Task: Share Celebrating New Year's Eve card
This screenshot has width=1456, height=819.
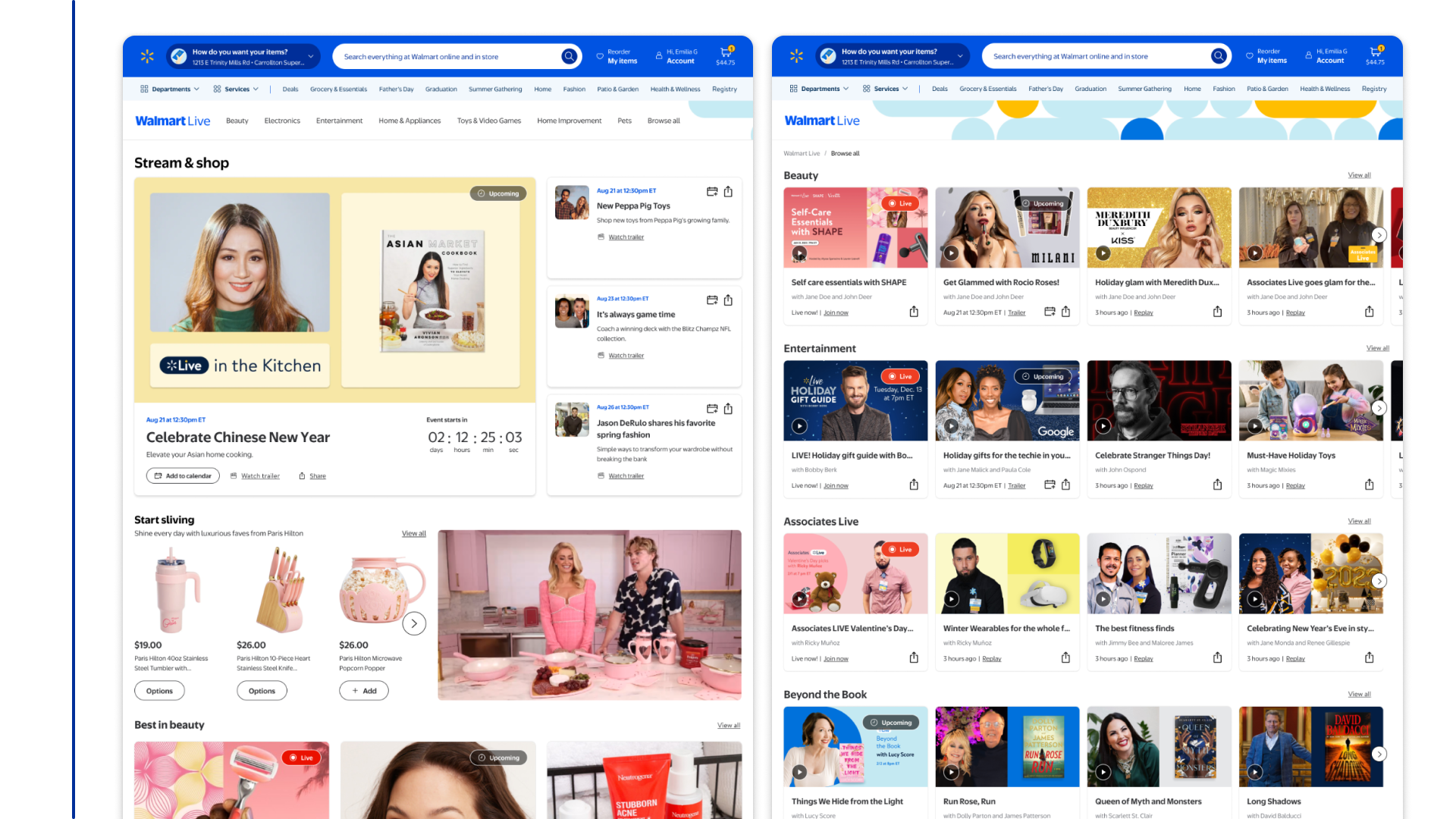Action: (x=1369, y=657)
